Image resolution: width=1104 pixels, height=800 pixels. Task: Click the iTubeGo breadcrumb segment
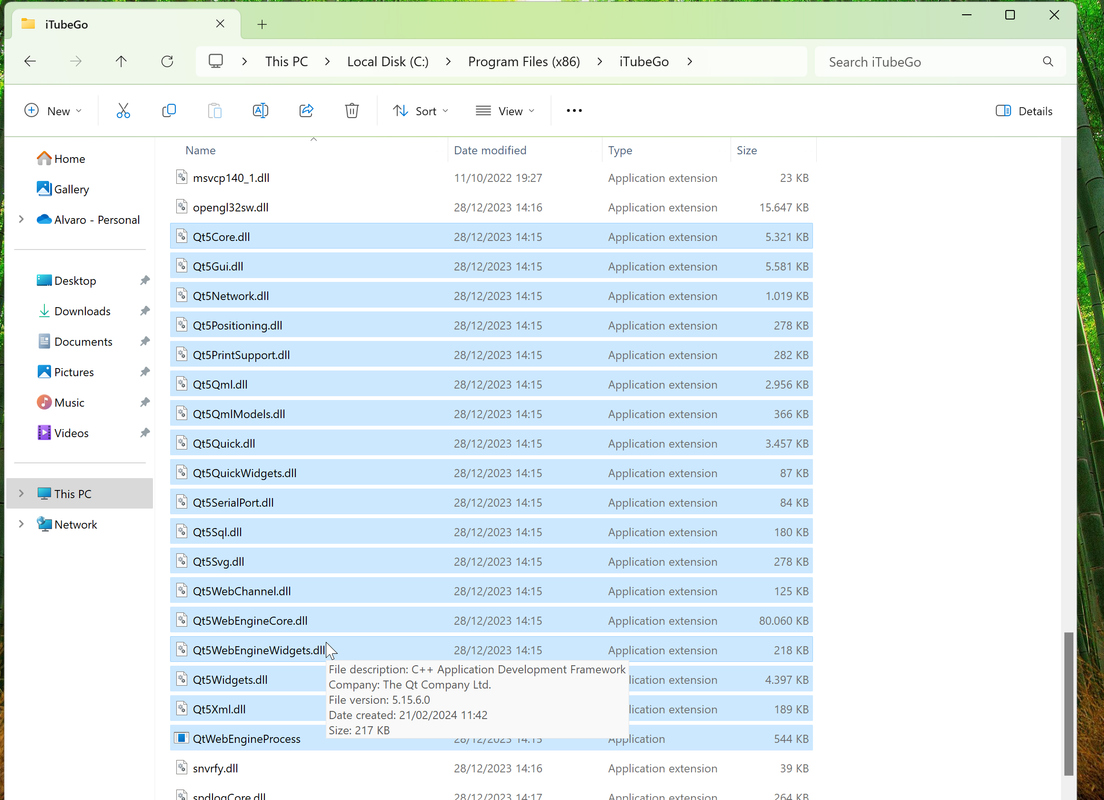coord(644,61)
